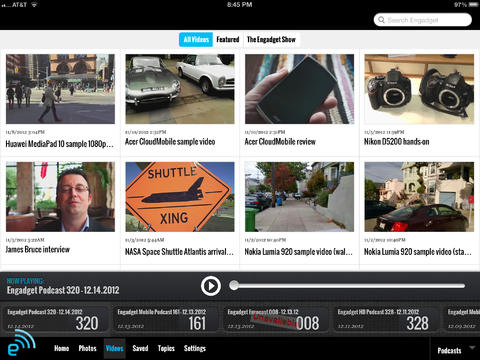This screenshot has width=480, height=360.
Task: Click the search magnifier icon
Action: (x=381, y=20)
